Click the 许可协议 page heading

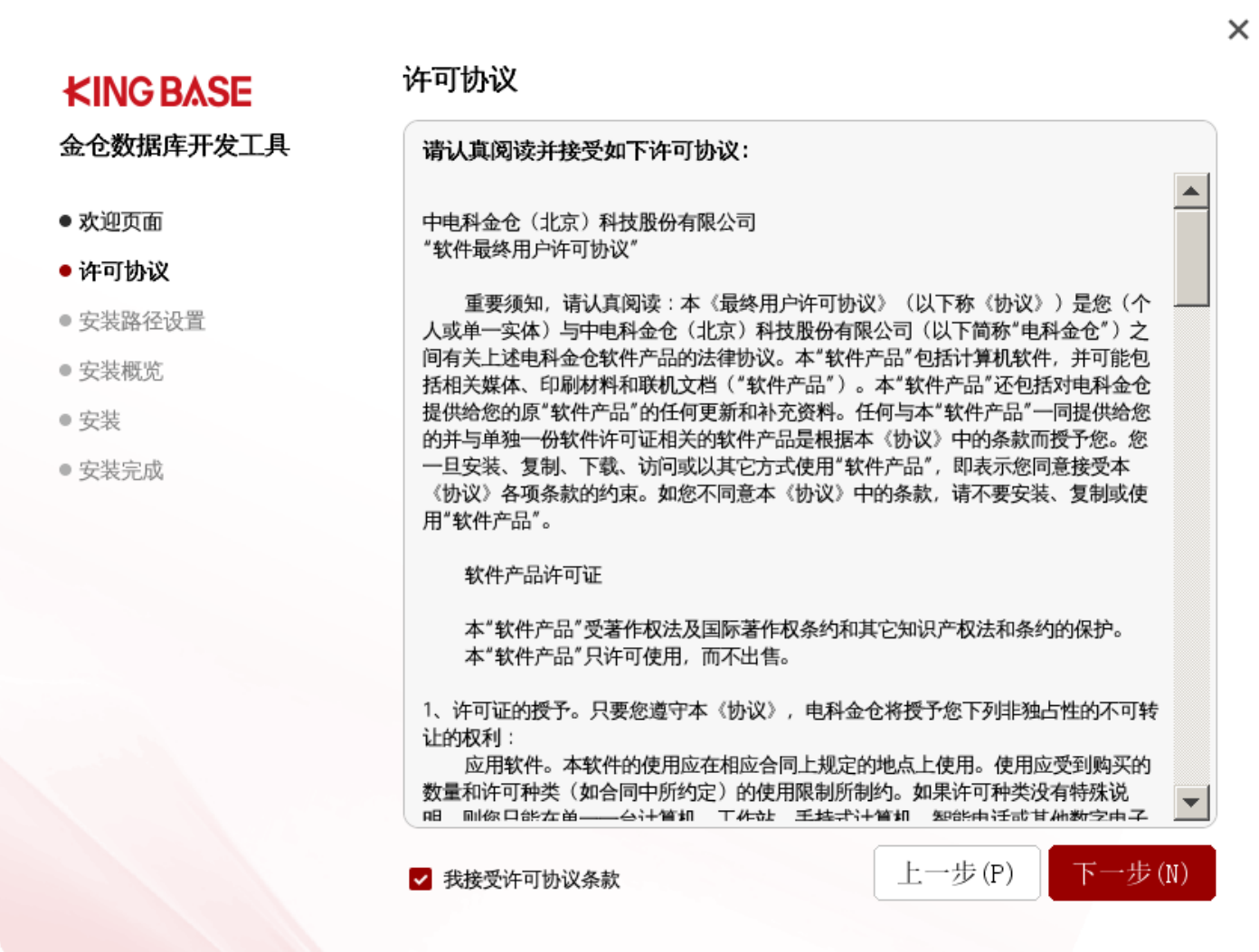coord(460,80)
